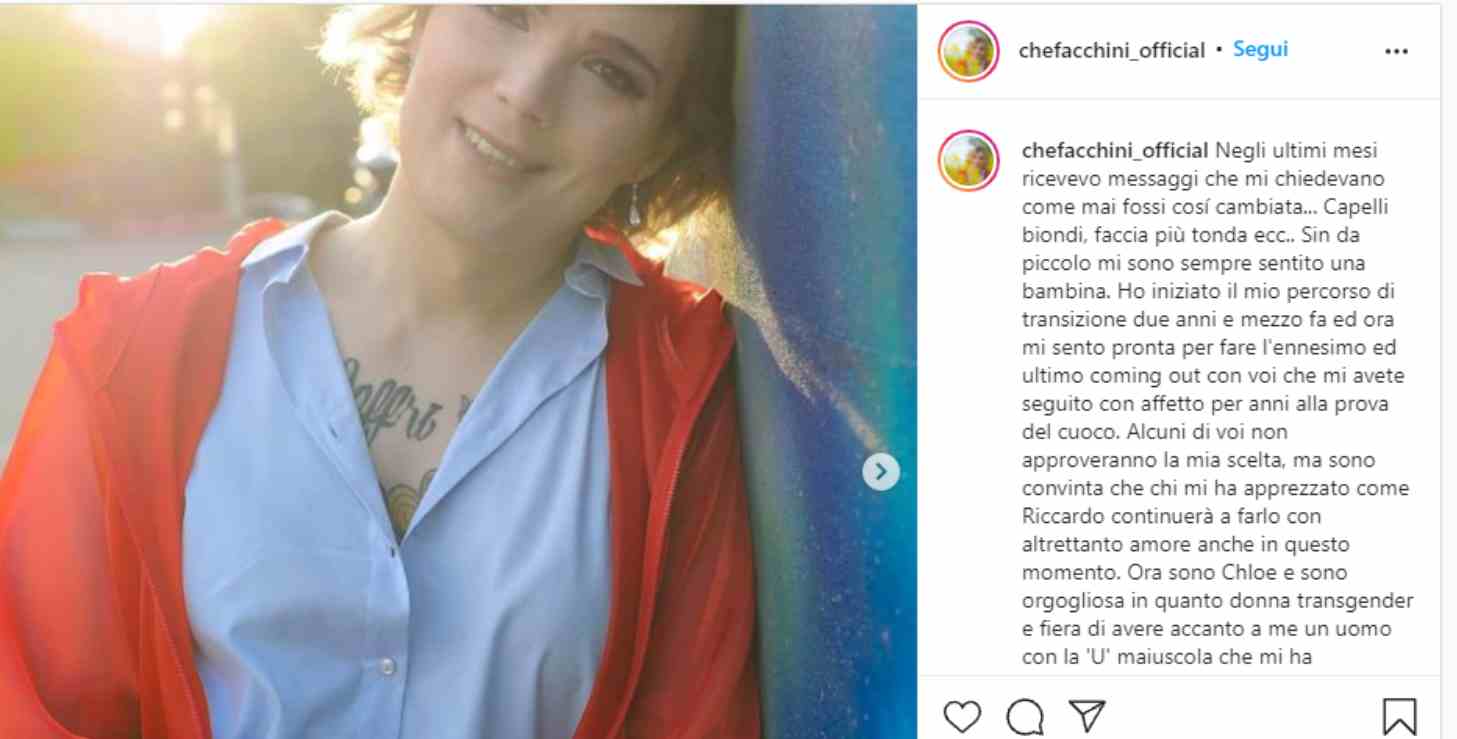Open comments via the speech bubble icon
1457x739 pixels.
click(1025, 716)
